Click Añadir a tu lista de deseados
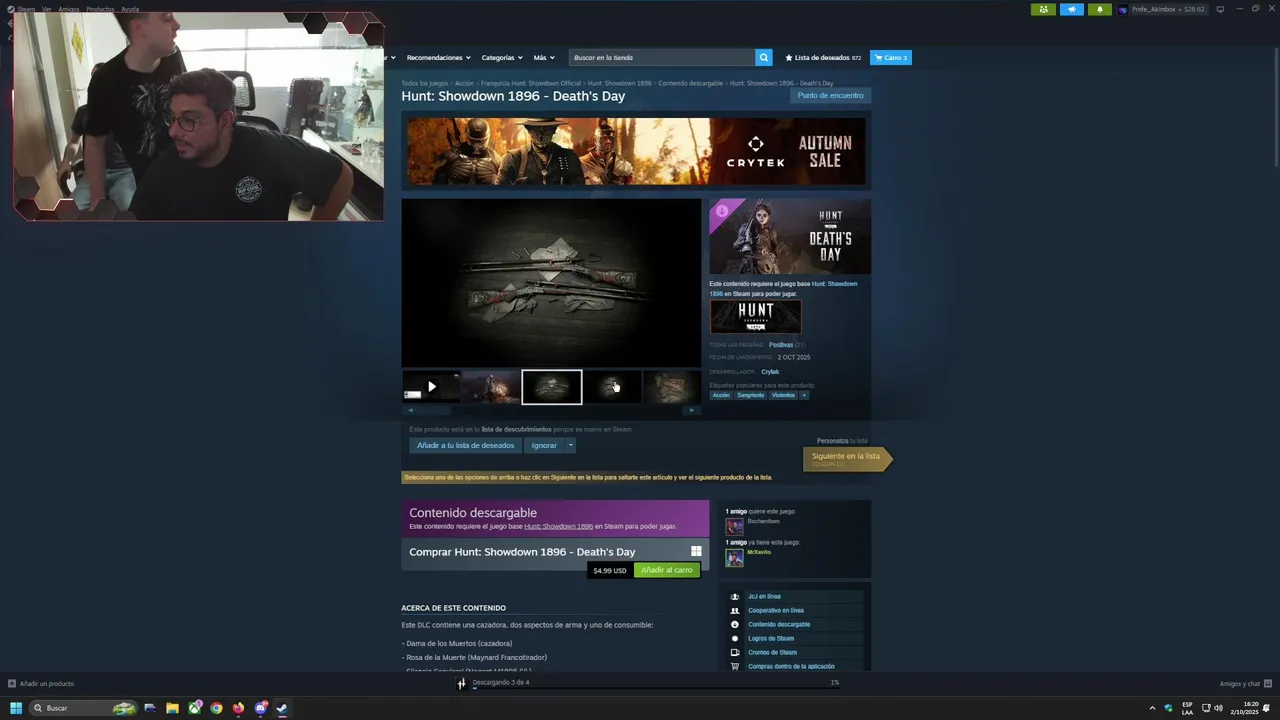Image resolution: width=1280 pixels, height=720 pixels. tap(465, 445)
